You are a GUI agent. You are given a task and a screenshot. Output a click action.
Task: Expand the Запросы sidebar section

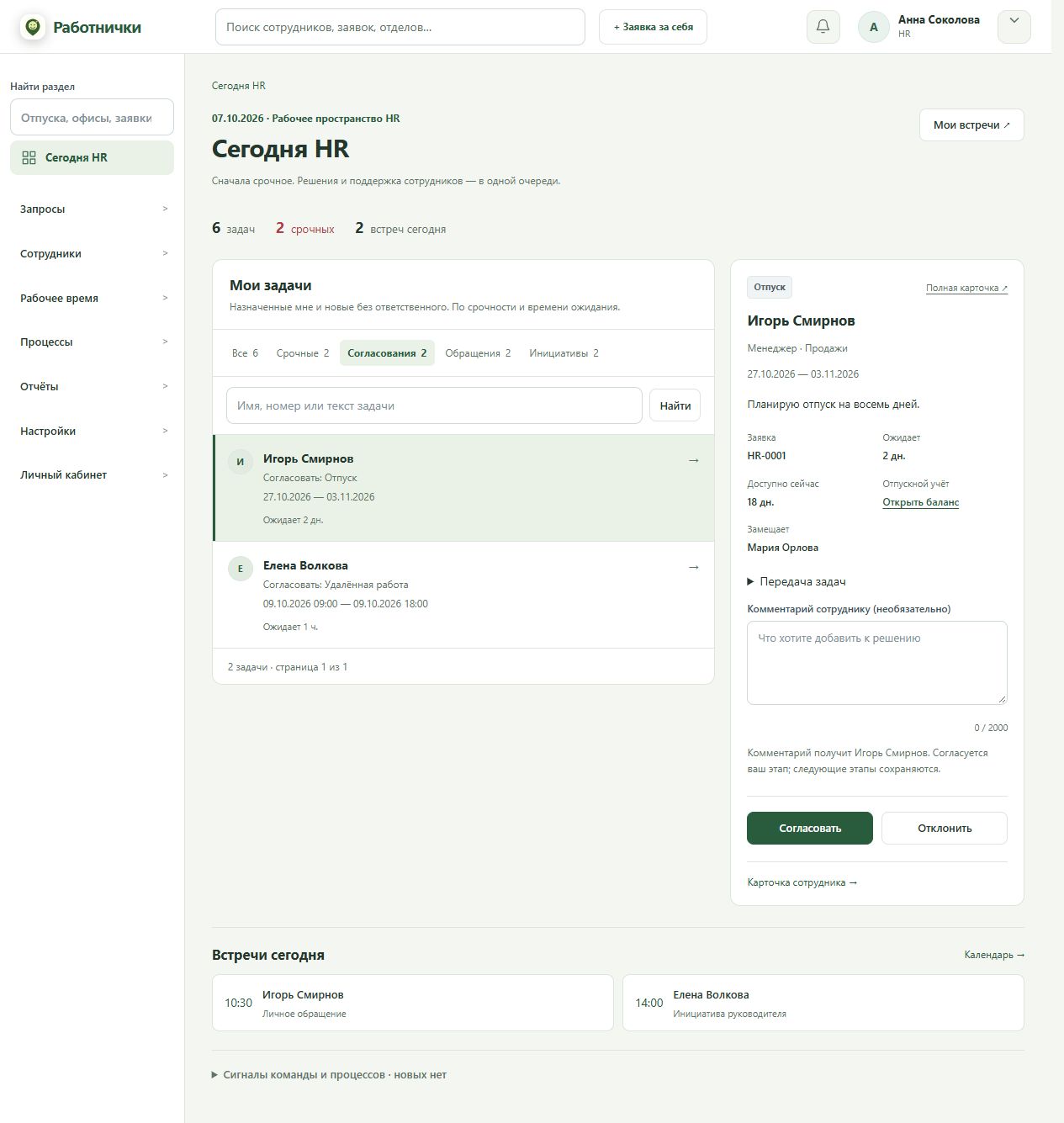click(92, 209)
